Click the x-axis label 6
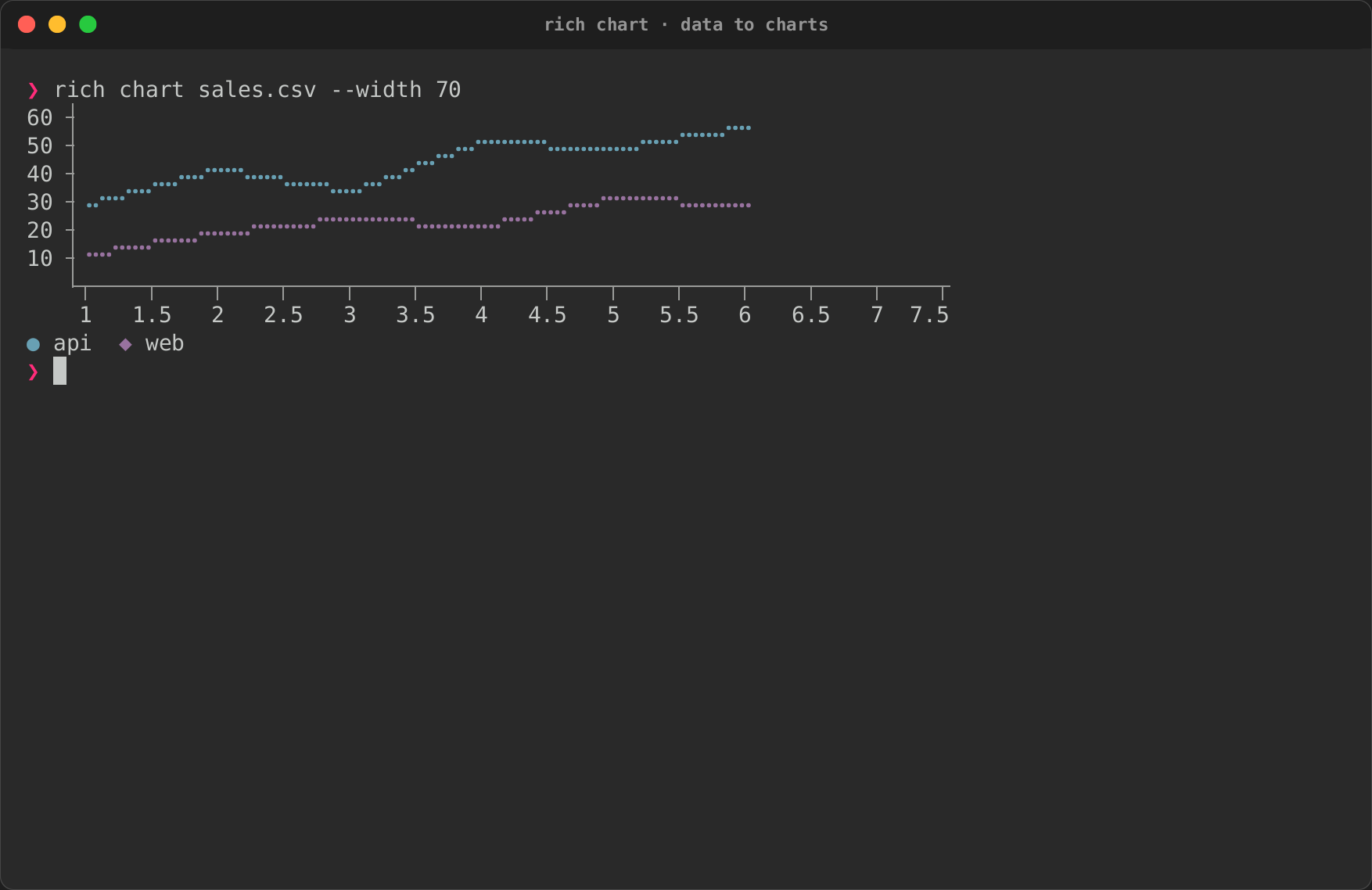 click(x=745, y=314)
